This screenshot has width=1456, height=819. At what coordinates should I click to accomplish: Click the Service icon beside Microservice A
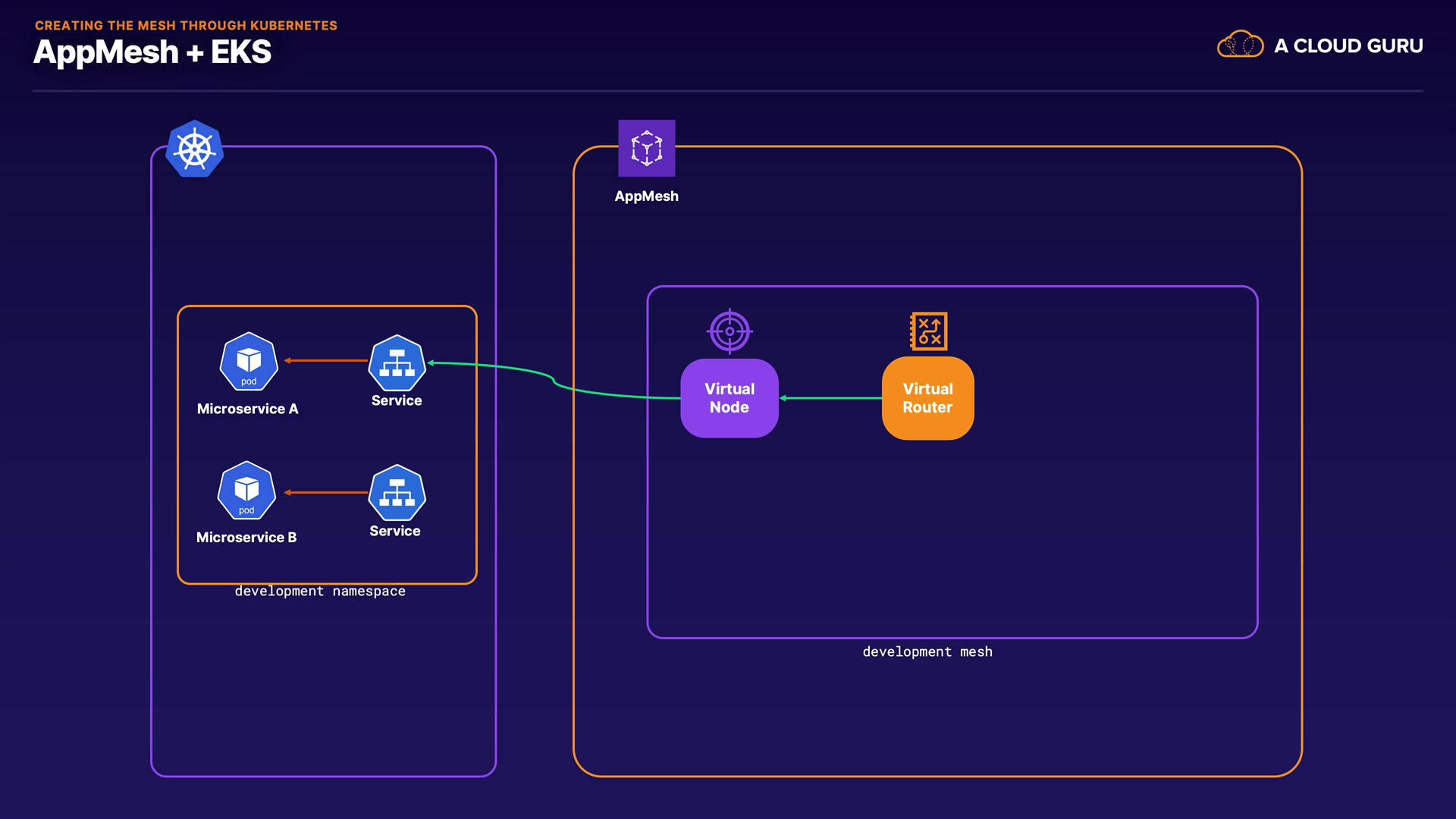[397, 363]
